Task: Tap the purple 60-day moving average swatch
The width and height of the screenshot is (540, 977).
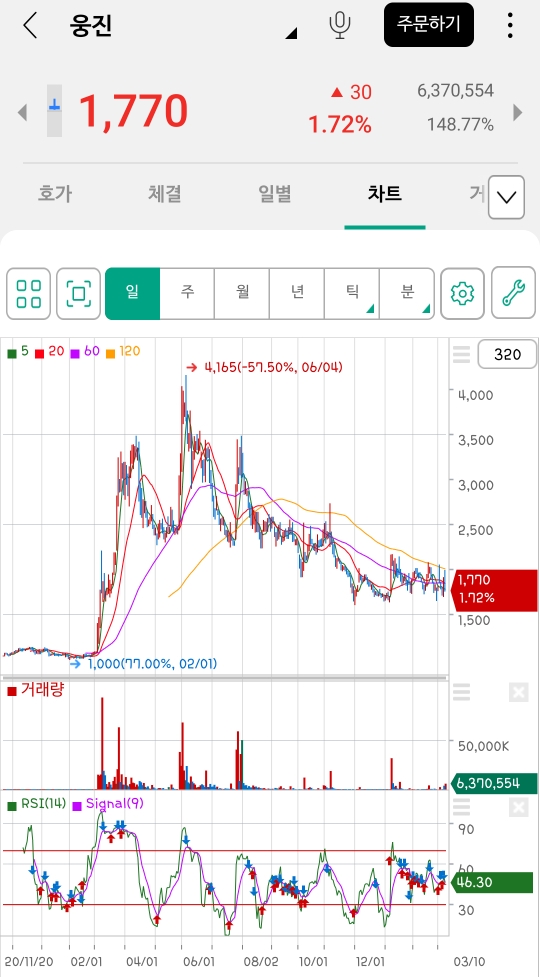Action: 75,353
